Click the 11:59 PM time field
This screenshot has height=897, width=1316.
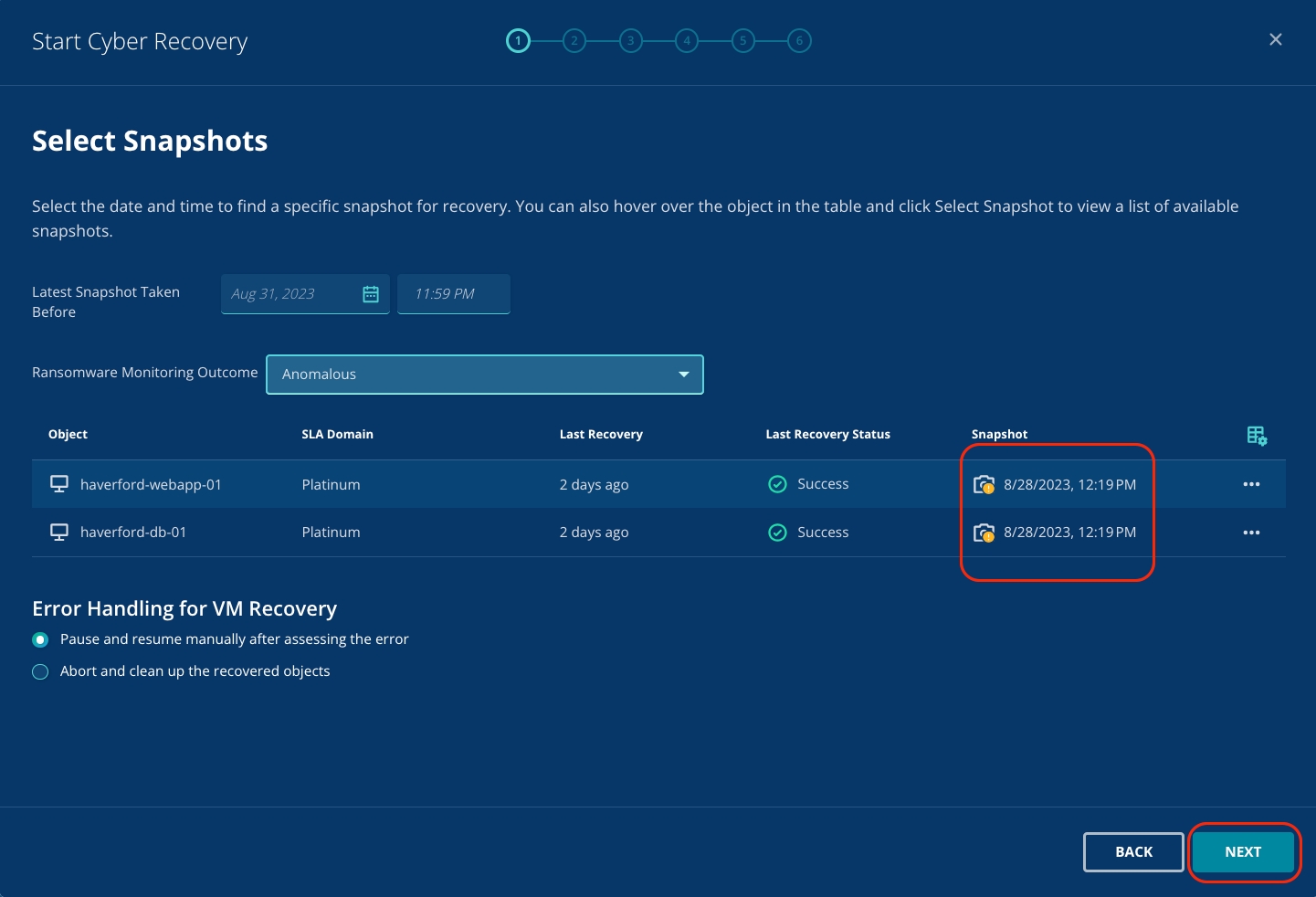click(454, 294)
